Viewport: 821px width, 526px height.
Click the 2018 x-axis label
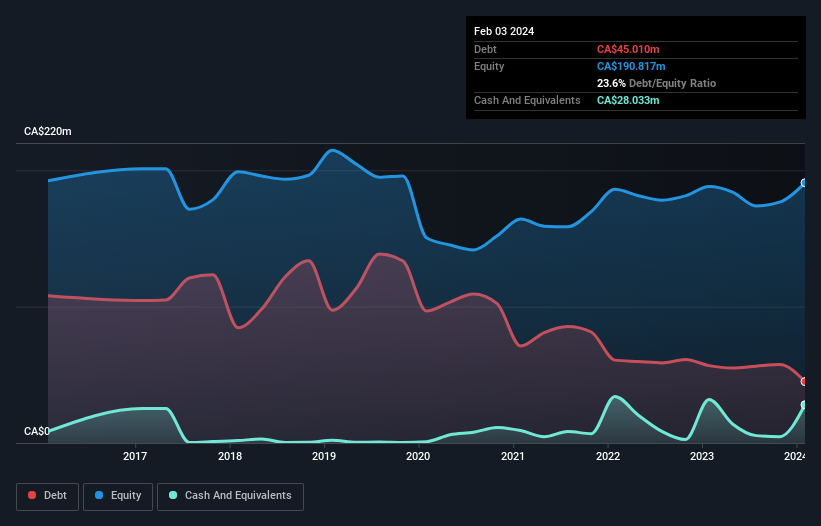tap(230, 456)
